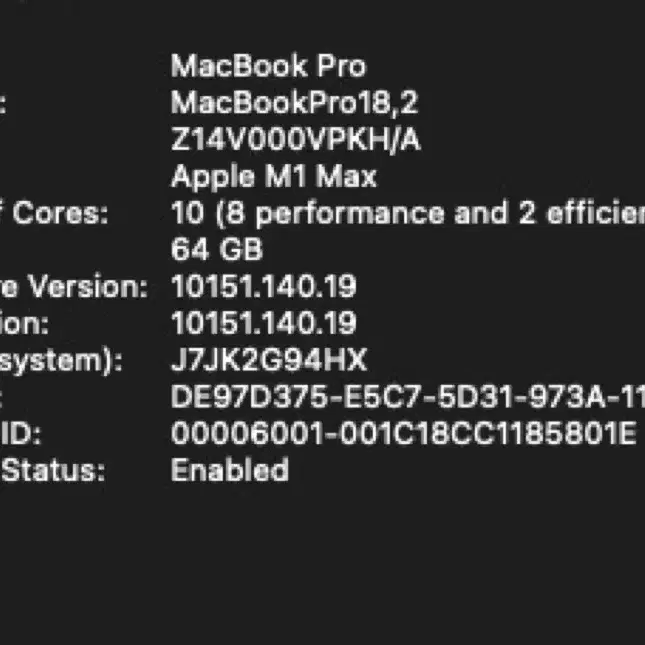
Task: Select the MacBook Pro model name text
Action: coord(268,66)
